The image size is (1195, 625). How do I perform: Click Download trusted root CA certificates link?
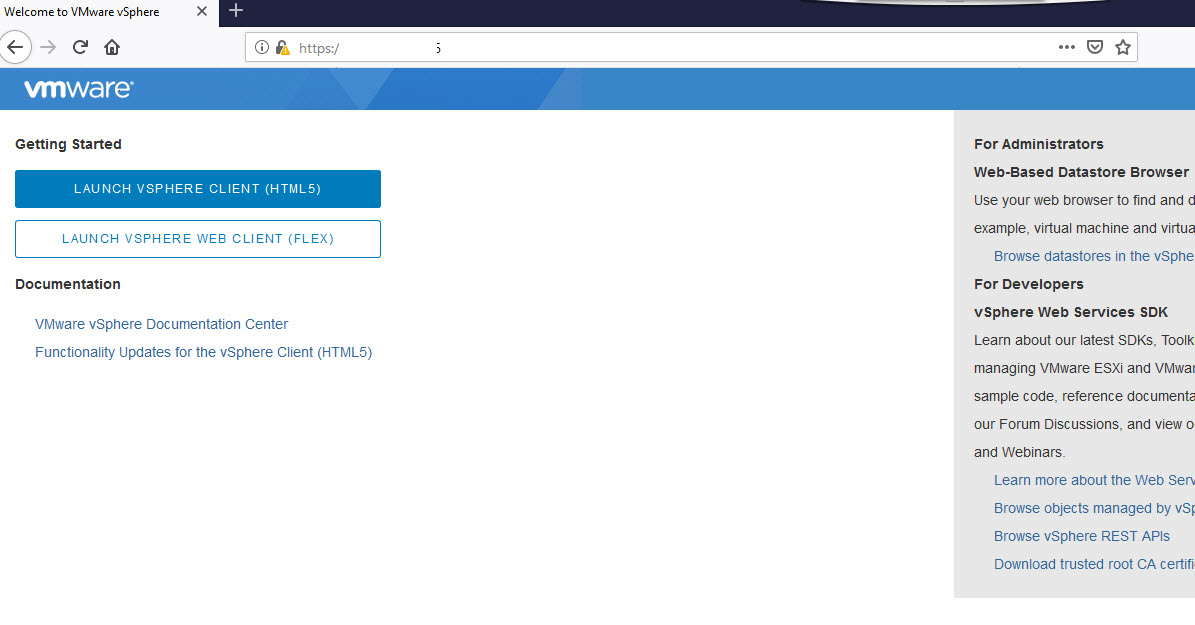click(x=1093, y=564)
